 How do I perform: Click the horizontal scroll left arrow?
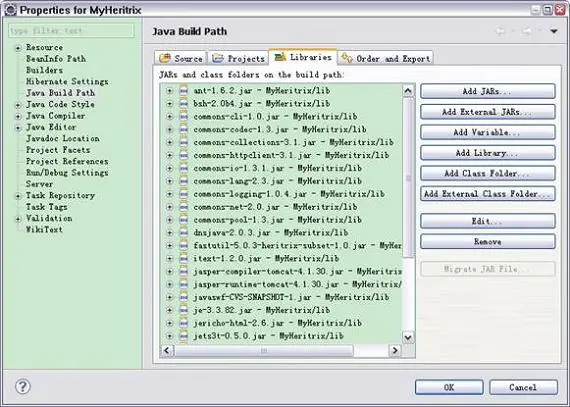pyautogui.click(x=167, y=350)
